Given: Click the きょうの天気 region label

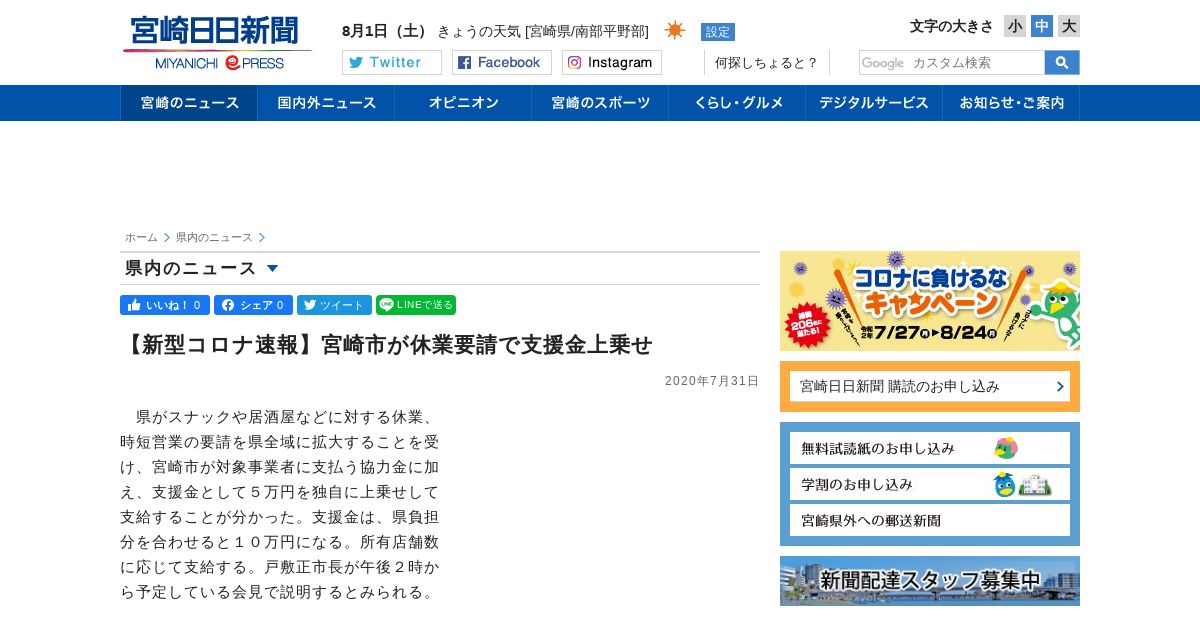Looking at the screenshot, I should coord(543,31).
